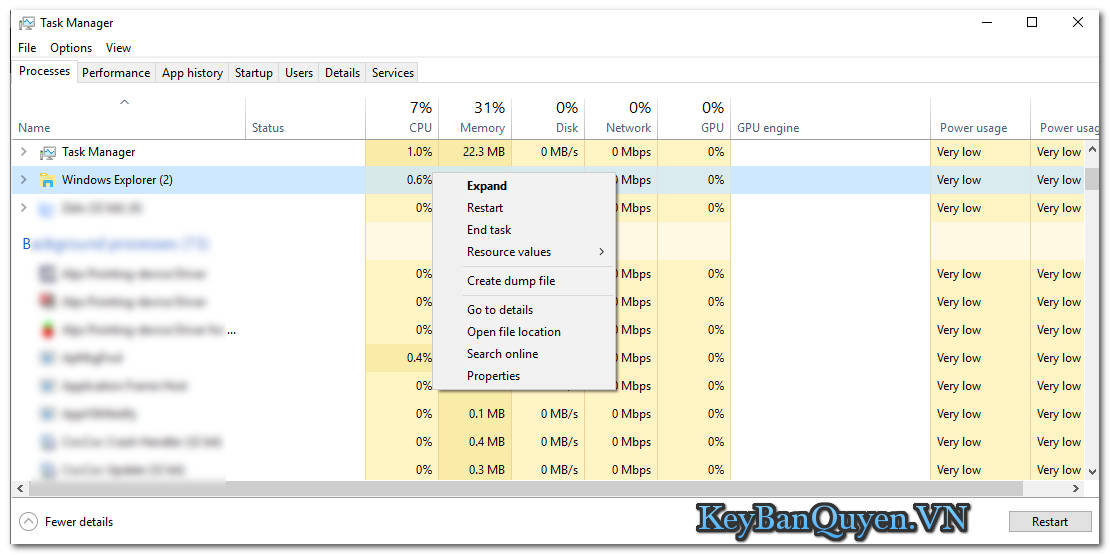Choose Go to details
The image size is (1110, 555).
(524, 310)
